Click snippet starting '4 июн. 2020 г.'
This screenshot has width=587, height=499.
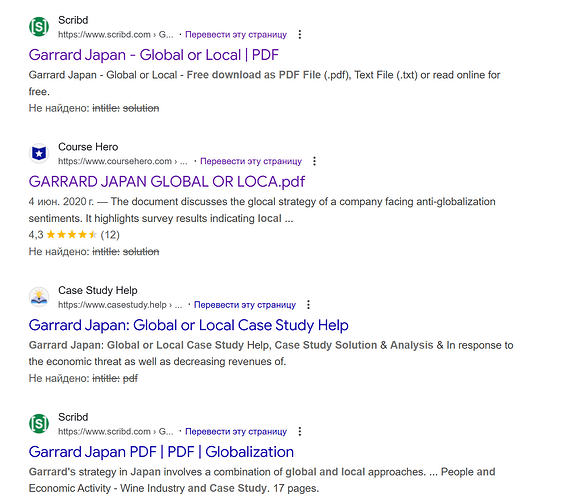[262, 210]
